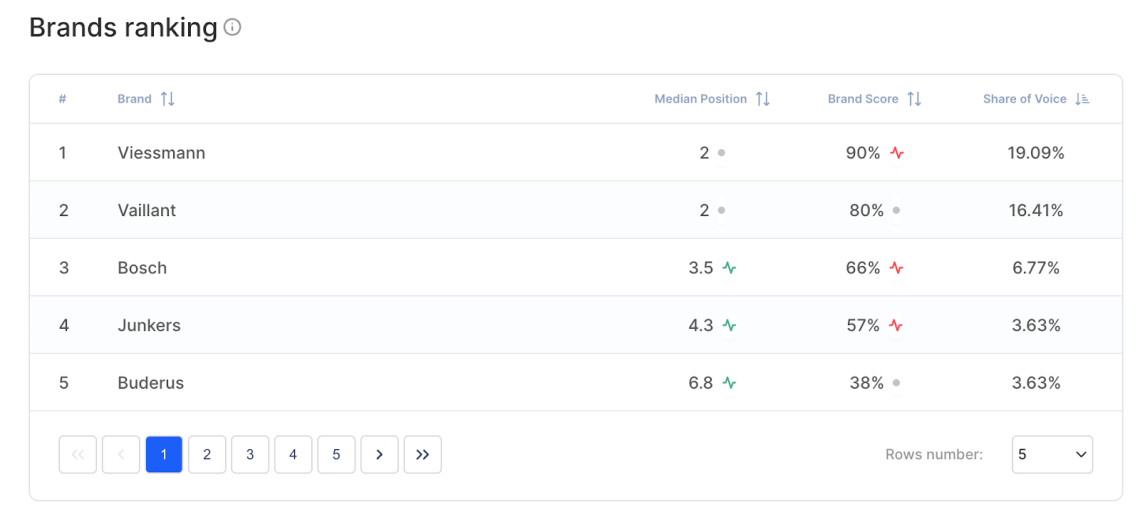Click Junkers' red Brand Score trend icon
The image size is (1140, 527).
[x=897, y=326]
